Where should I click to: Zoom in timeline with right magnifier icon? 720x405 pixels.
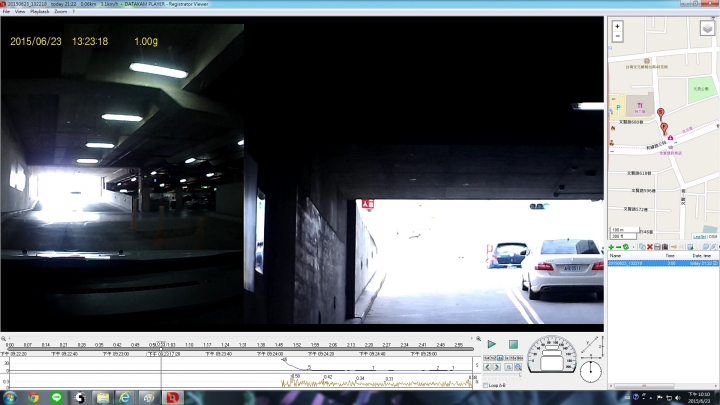478,338
